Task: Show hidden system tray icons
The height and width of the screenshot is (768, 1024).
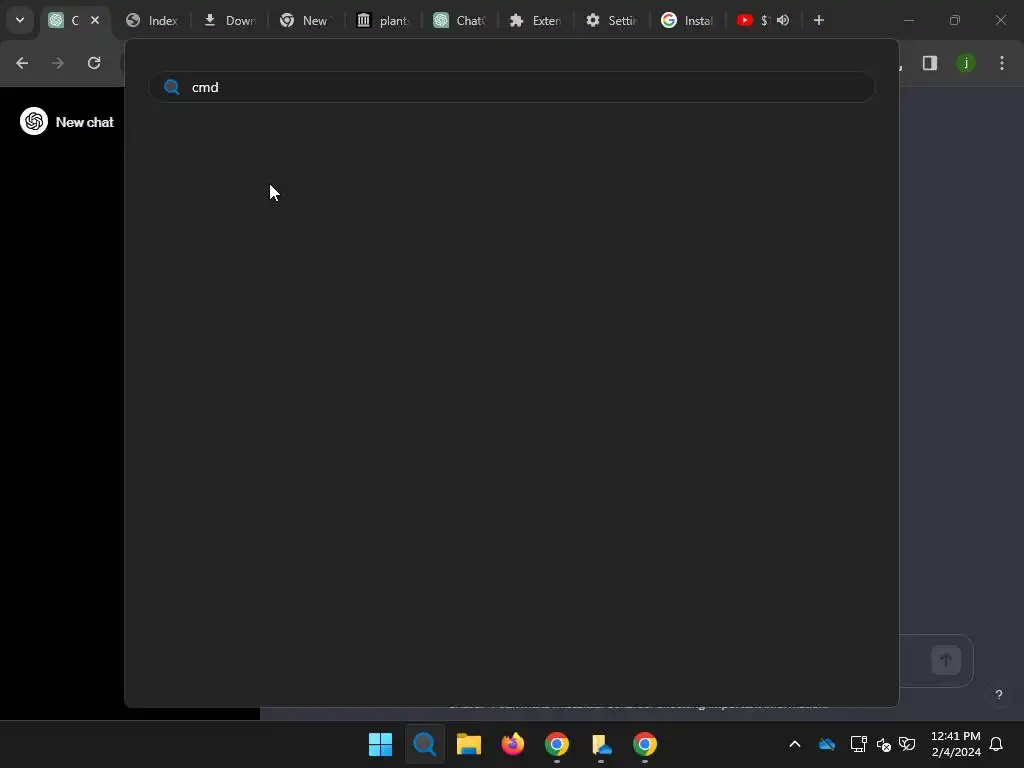Action: 795,744
